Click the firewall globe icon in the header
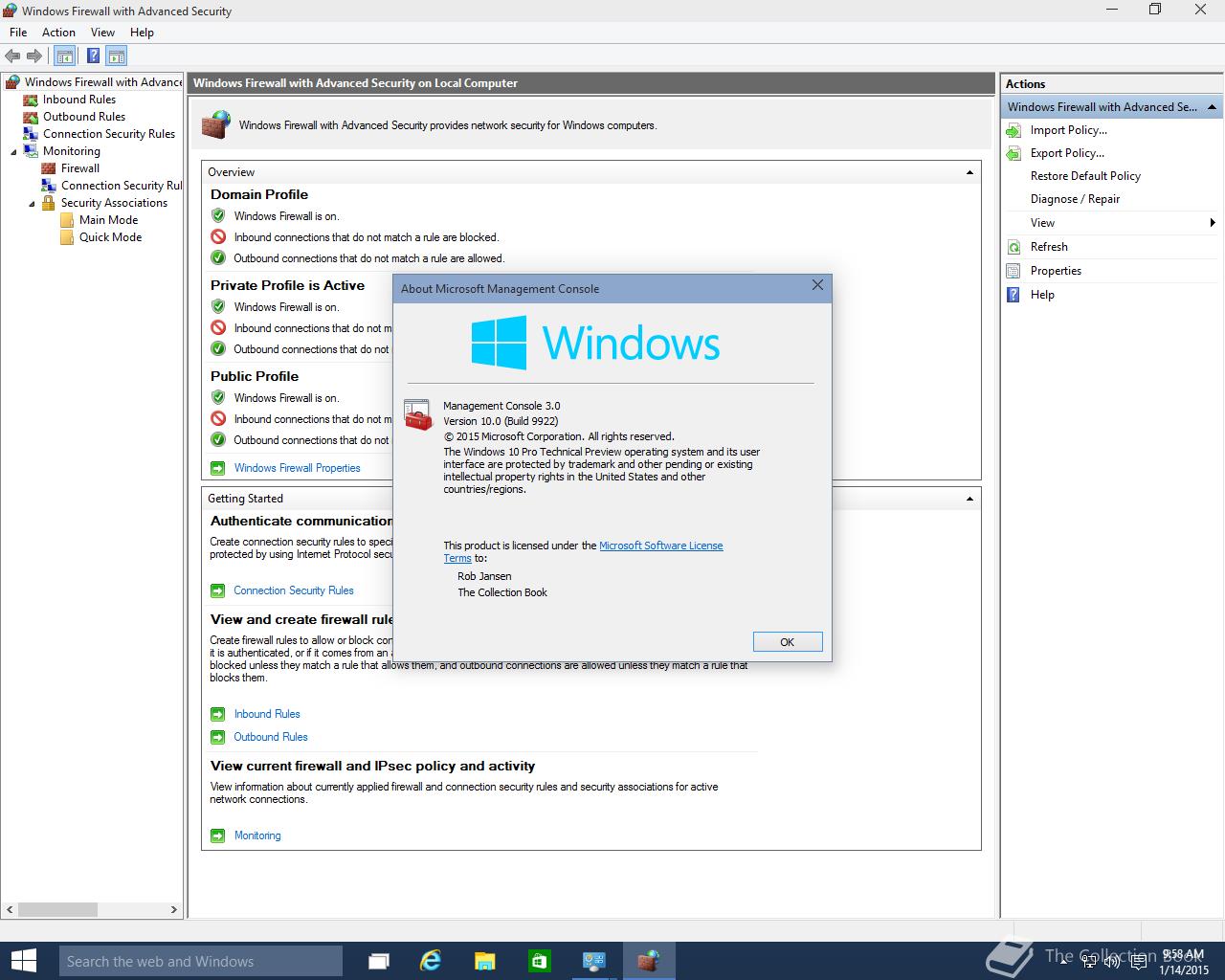Viewport: 1225px width, 980px height. [216, 124]
